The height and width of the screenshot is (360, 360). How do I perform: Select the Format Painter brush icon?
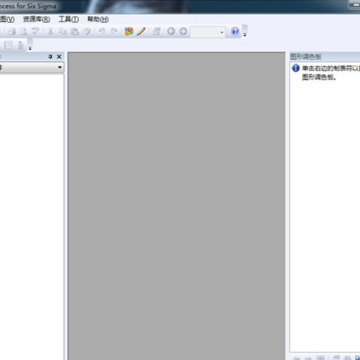click(x=87, y=32)
